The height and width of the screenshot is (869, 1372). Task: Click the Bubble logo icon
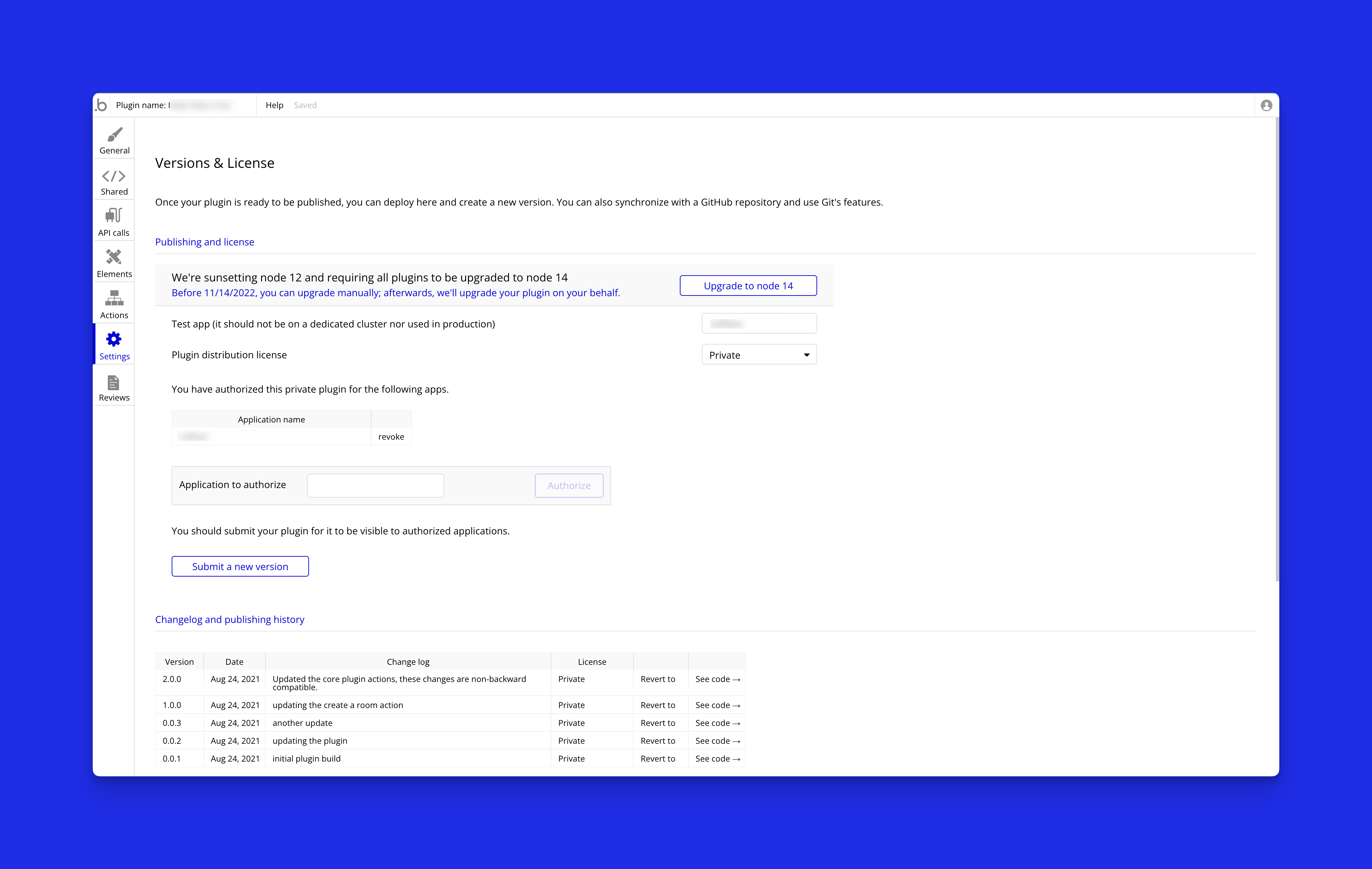pyautogui.click(x=101, y=105)
